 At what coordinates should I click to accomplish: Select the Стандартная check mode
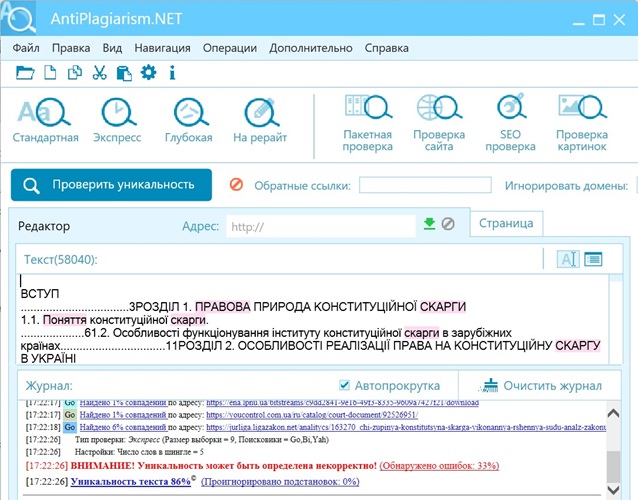[x=45, y=120]
